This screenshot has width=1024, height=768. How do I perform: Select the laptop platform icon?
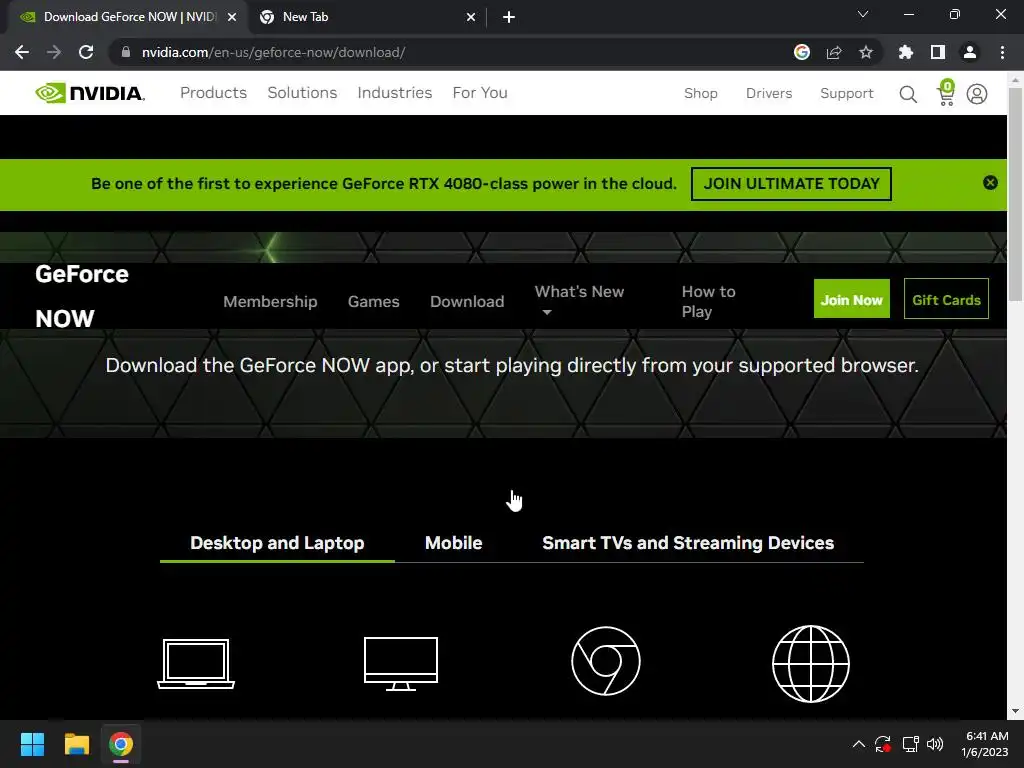(196, 664)
